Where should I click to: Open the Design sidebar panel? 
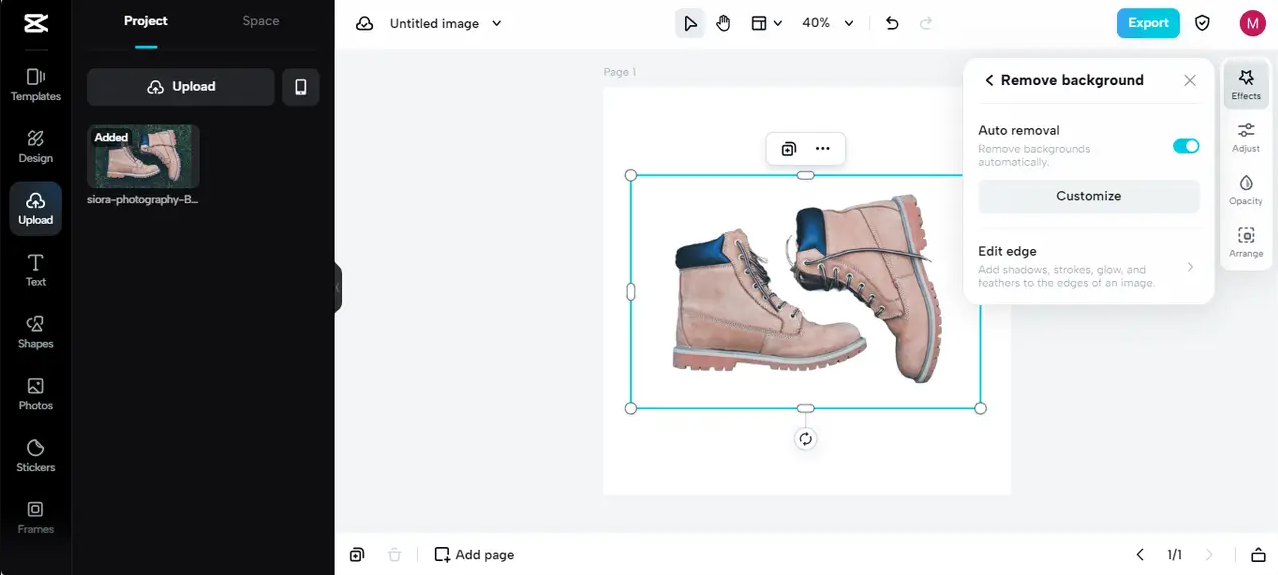tap(35, 146)
